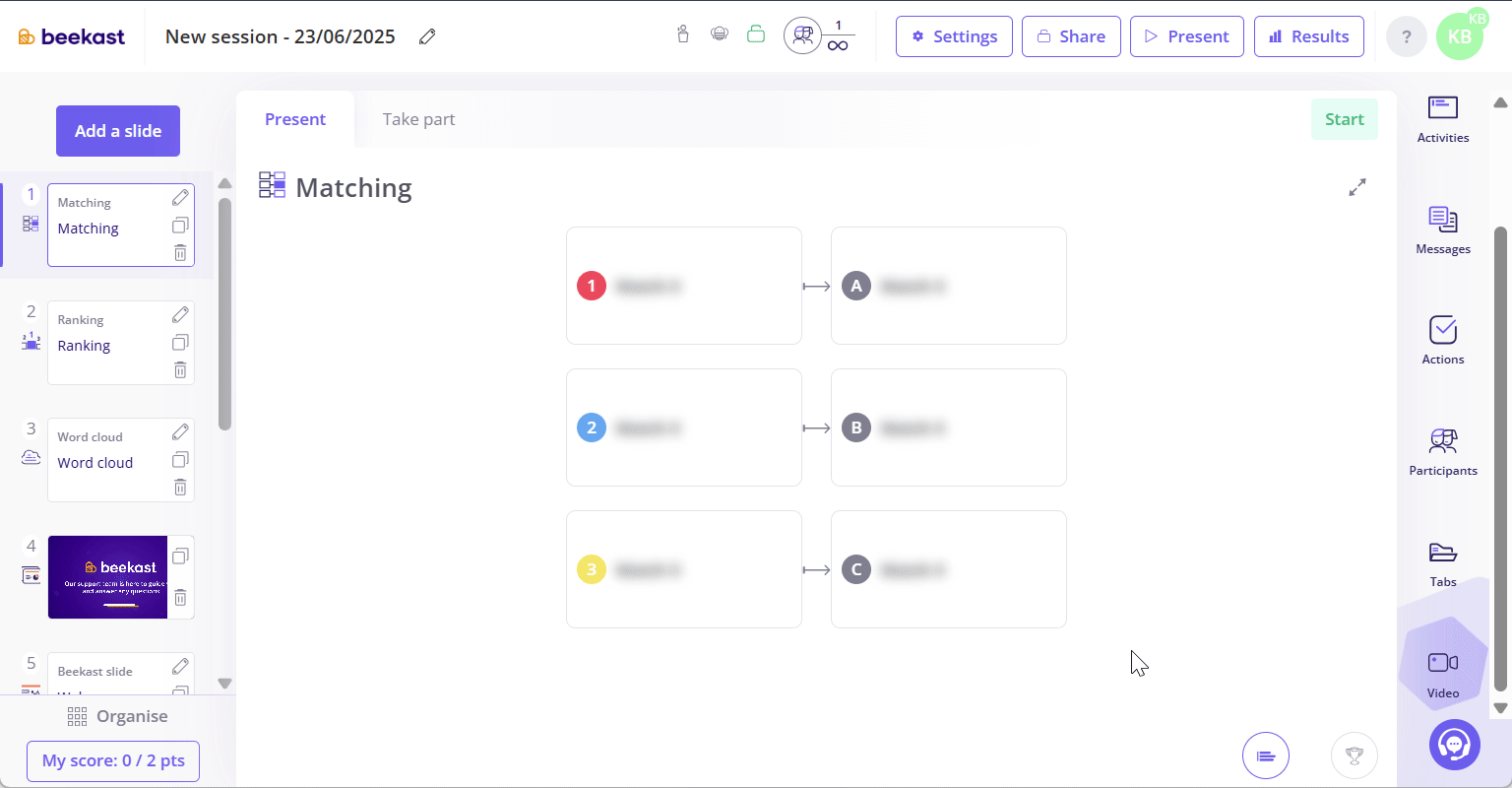
Task: Click the Matching heading above the cards
Action: pos(353,187)
